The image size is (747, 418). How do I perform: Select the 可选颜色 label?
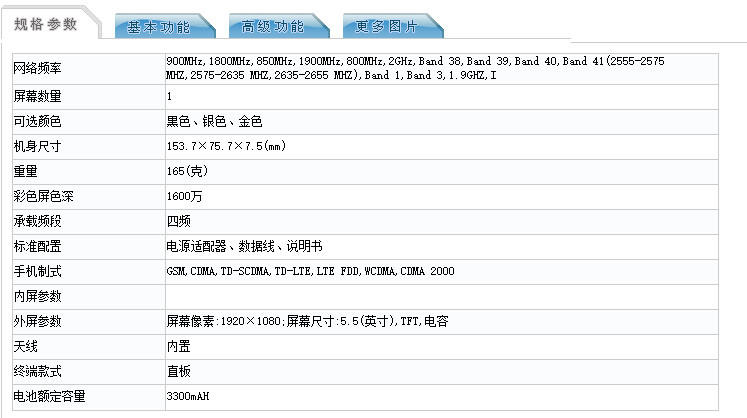point(38,122)
